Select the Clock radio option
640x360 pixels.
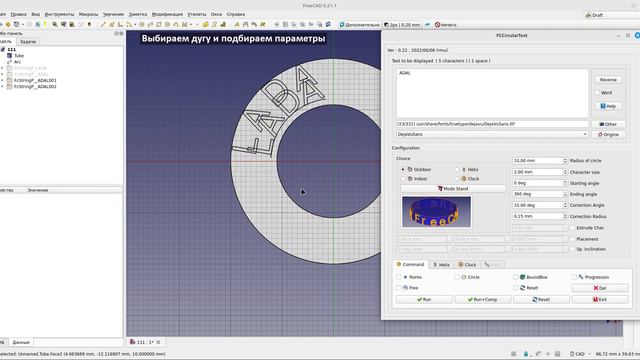click(x=457, y=179)
